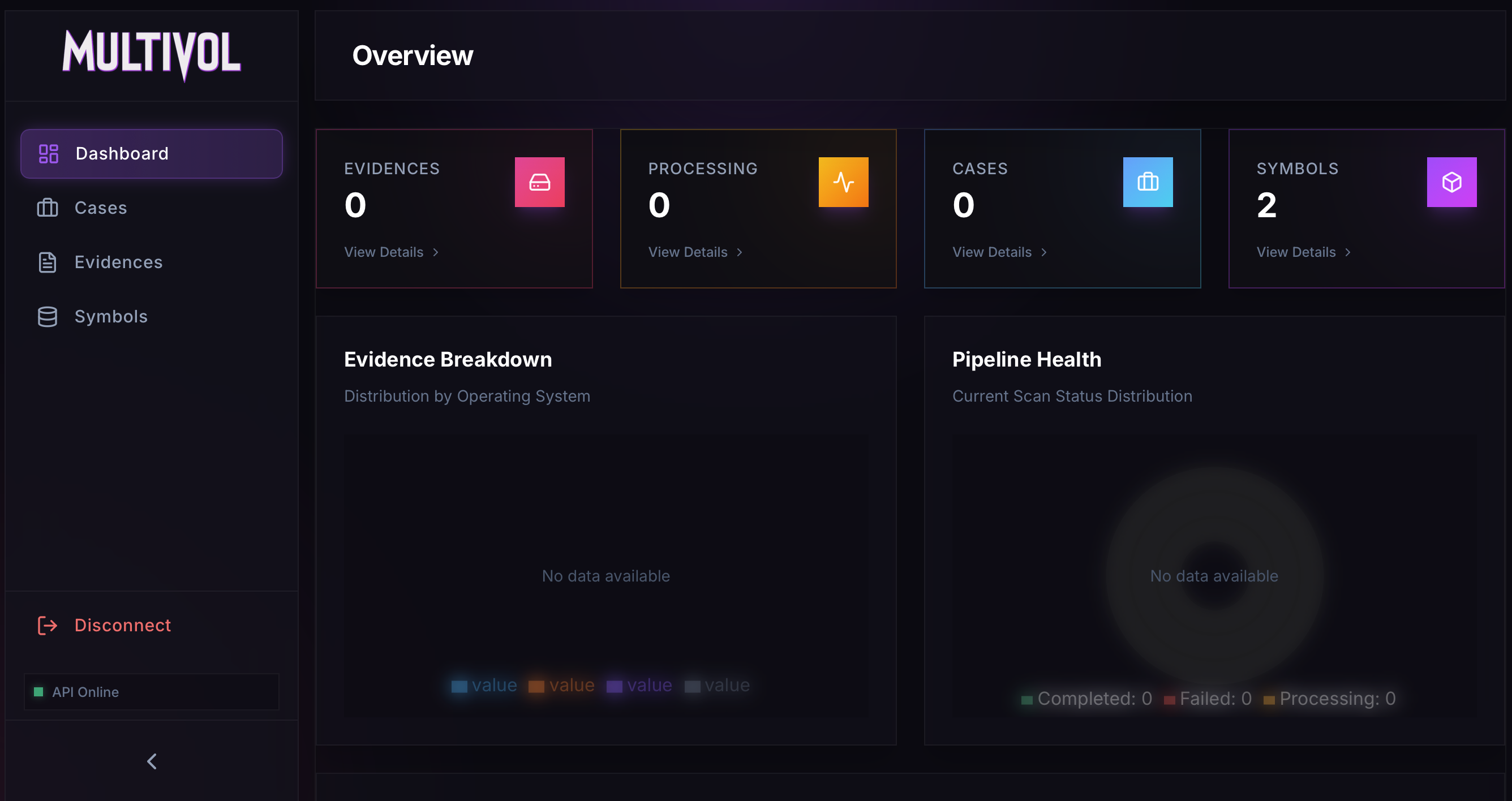The height and width of the screenshot is (801, 1512).
Task: Toggle the Completed legend entry in Pipeline Health
Action: [1087, 698]
